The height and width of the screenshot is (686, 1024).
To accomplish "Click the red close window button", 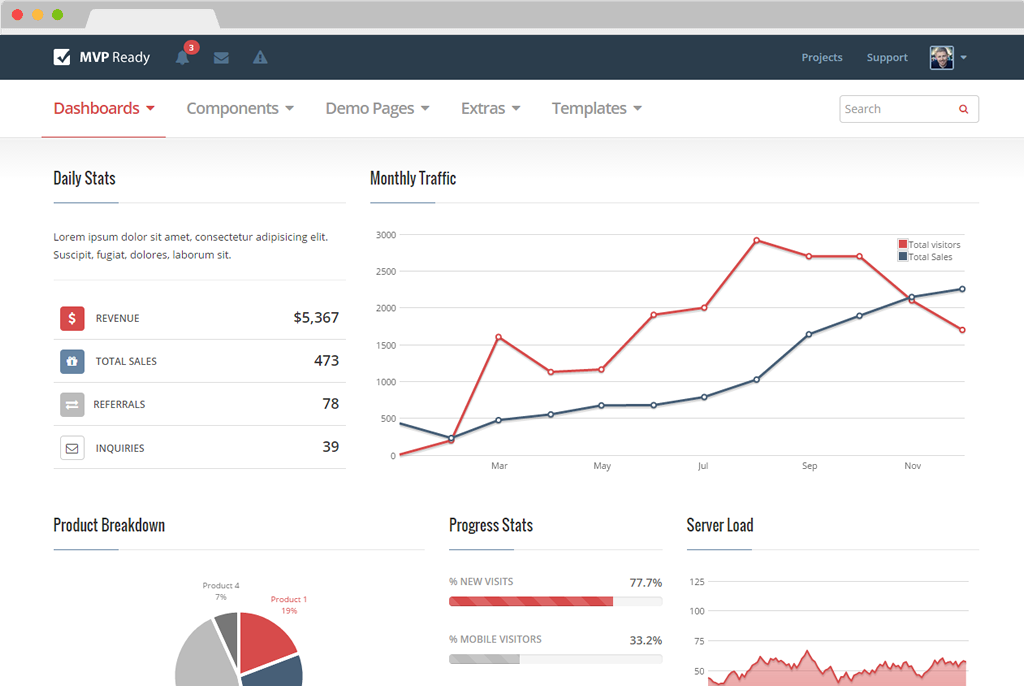I will coord(18,15).
